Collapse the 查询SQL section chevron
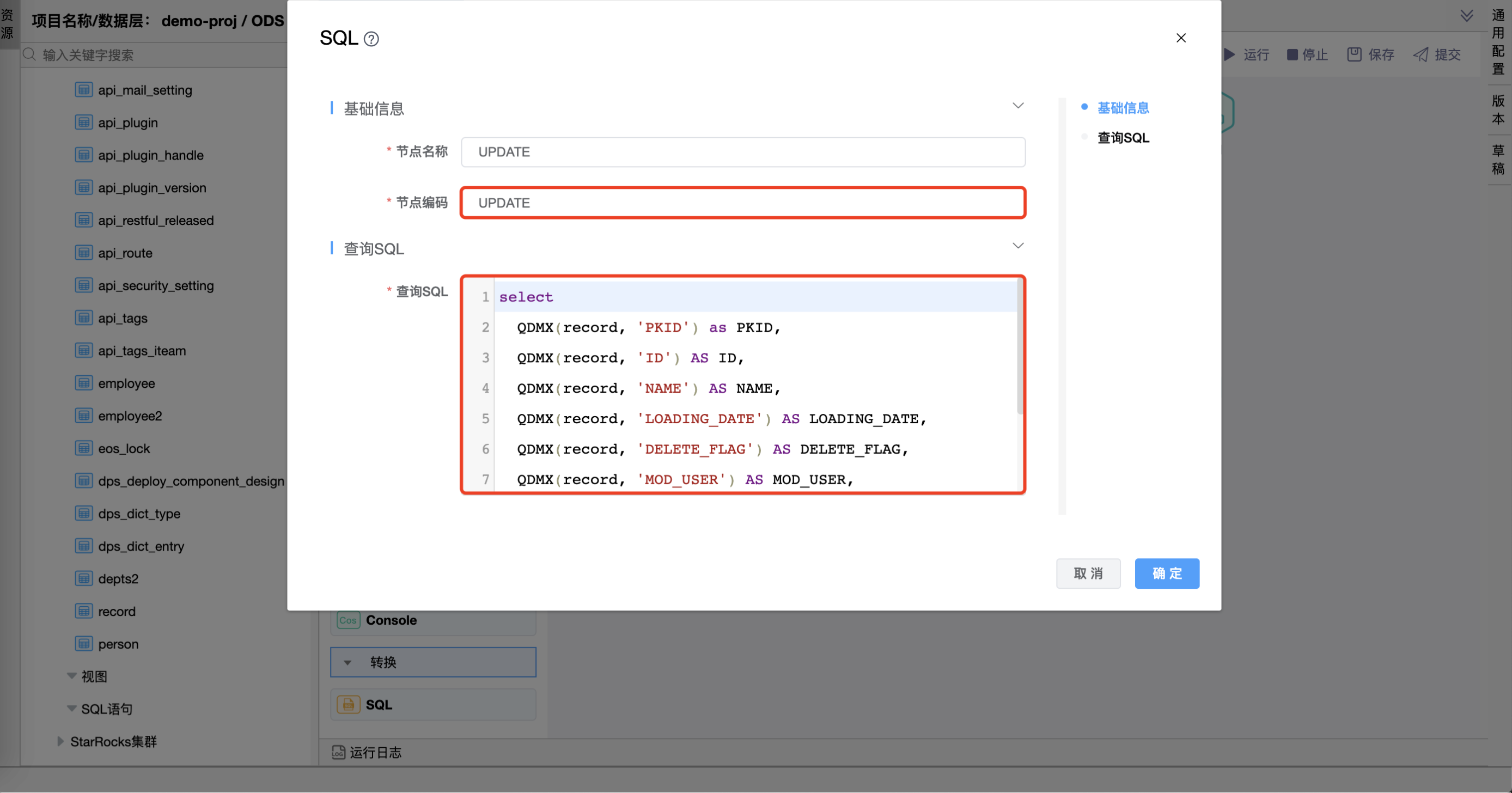Screen dimensions: 1512x793 coord(1018,246)
